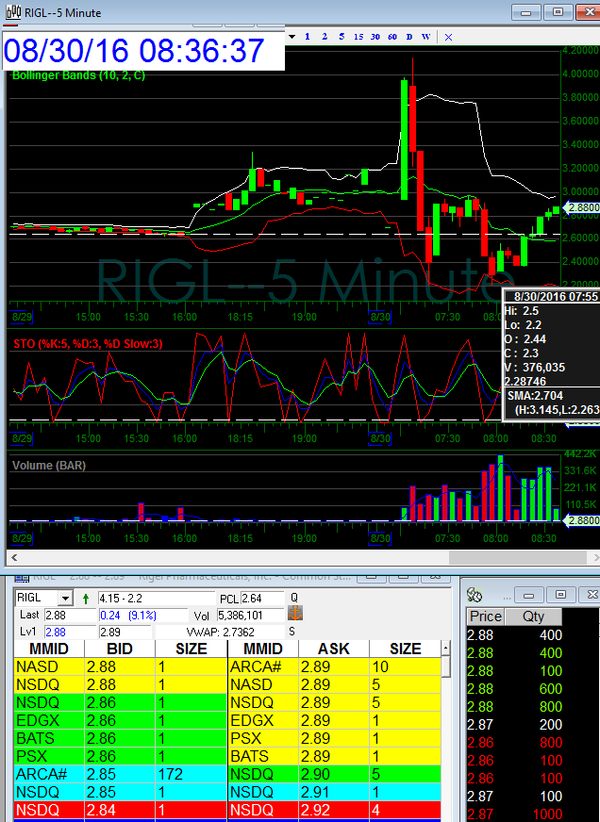600x822 pixels.
Task: Click the 1-minute timeframe button
Action: click(x=307, y=37)
